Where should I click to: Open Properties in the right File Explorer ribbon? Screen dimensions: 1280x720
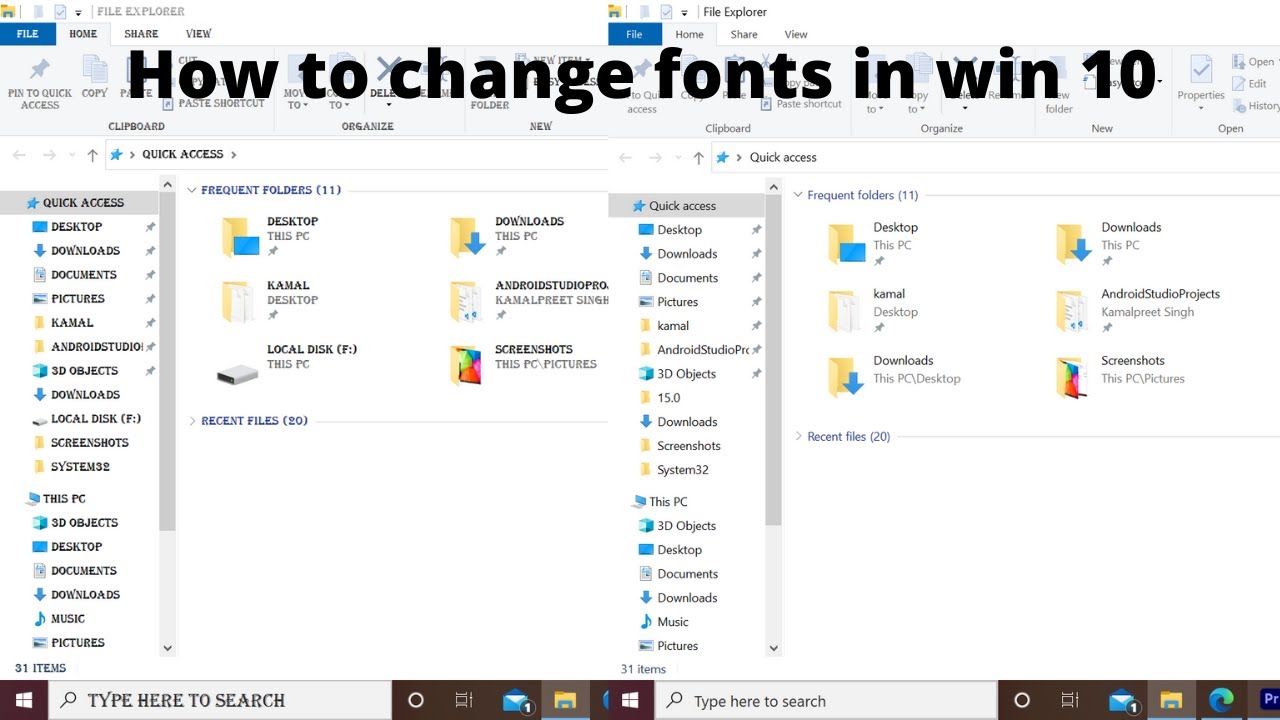pos(1201,82)
